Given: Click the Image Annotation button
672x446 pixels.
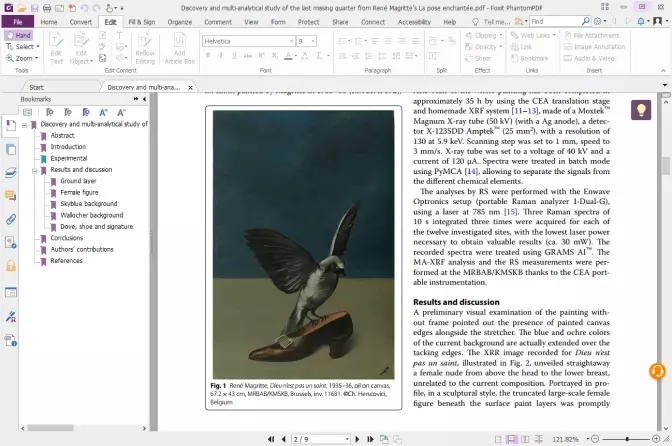Looking at the screenshot, I should [594, 47].
